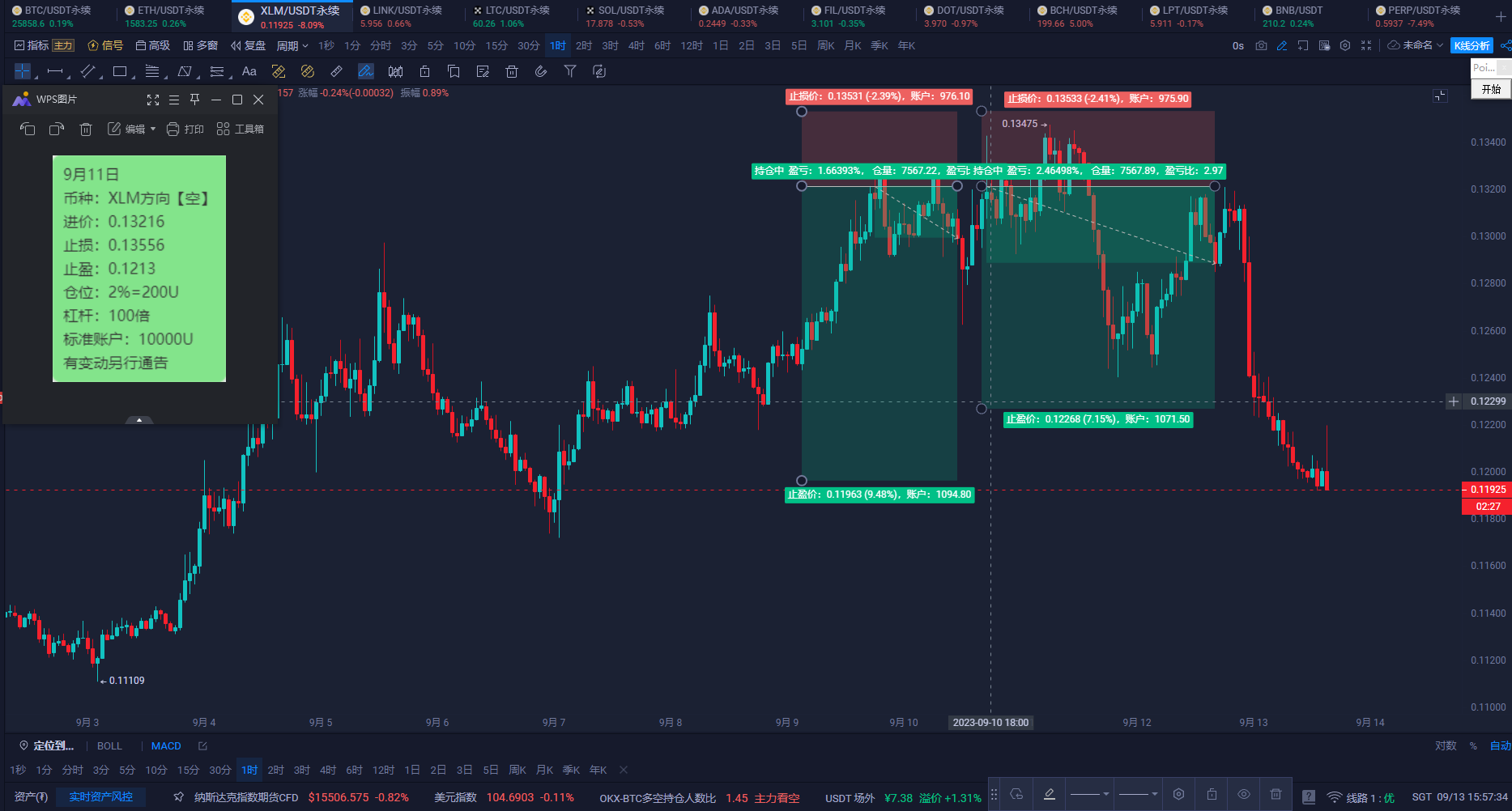Click the help question mark icon
The height and width of the screenshot is (811, 1512).
tap(1308, 797)
